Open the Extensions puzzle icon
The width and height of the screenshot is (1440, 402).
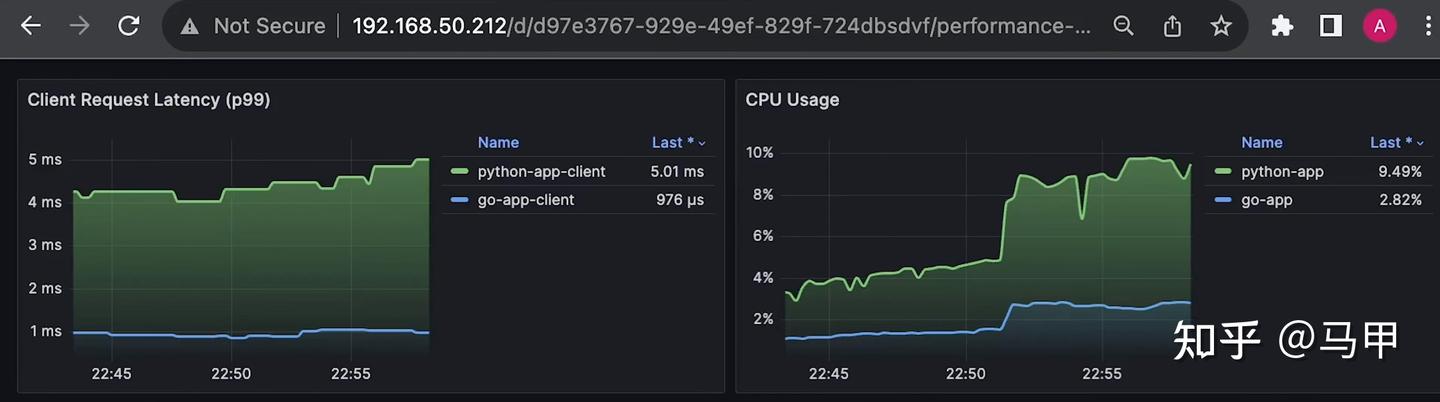(x=1282, y=26)
